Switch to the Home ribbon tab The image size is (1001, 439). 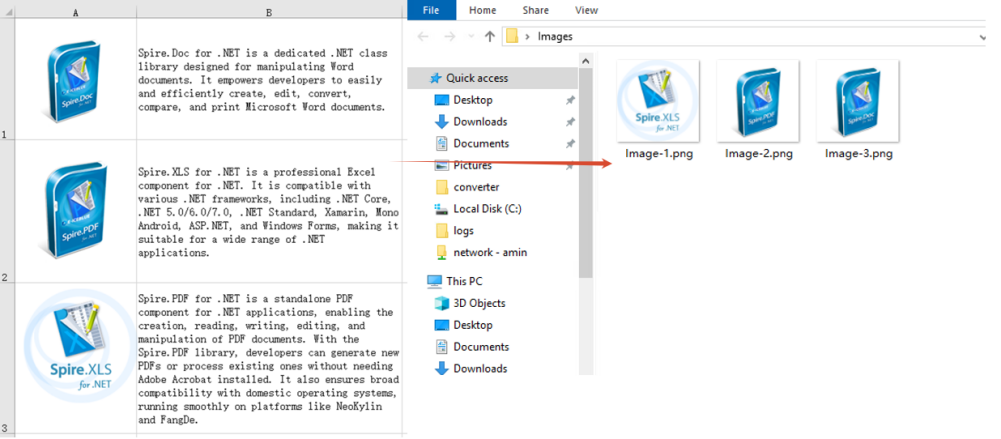point(482,10)
